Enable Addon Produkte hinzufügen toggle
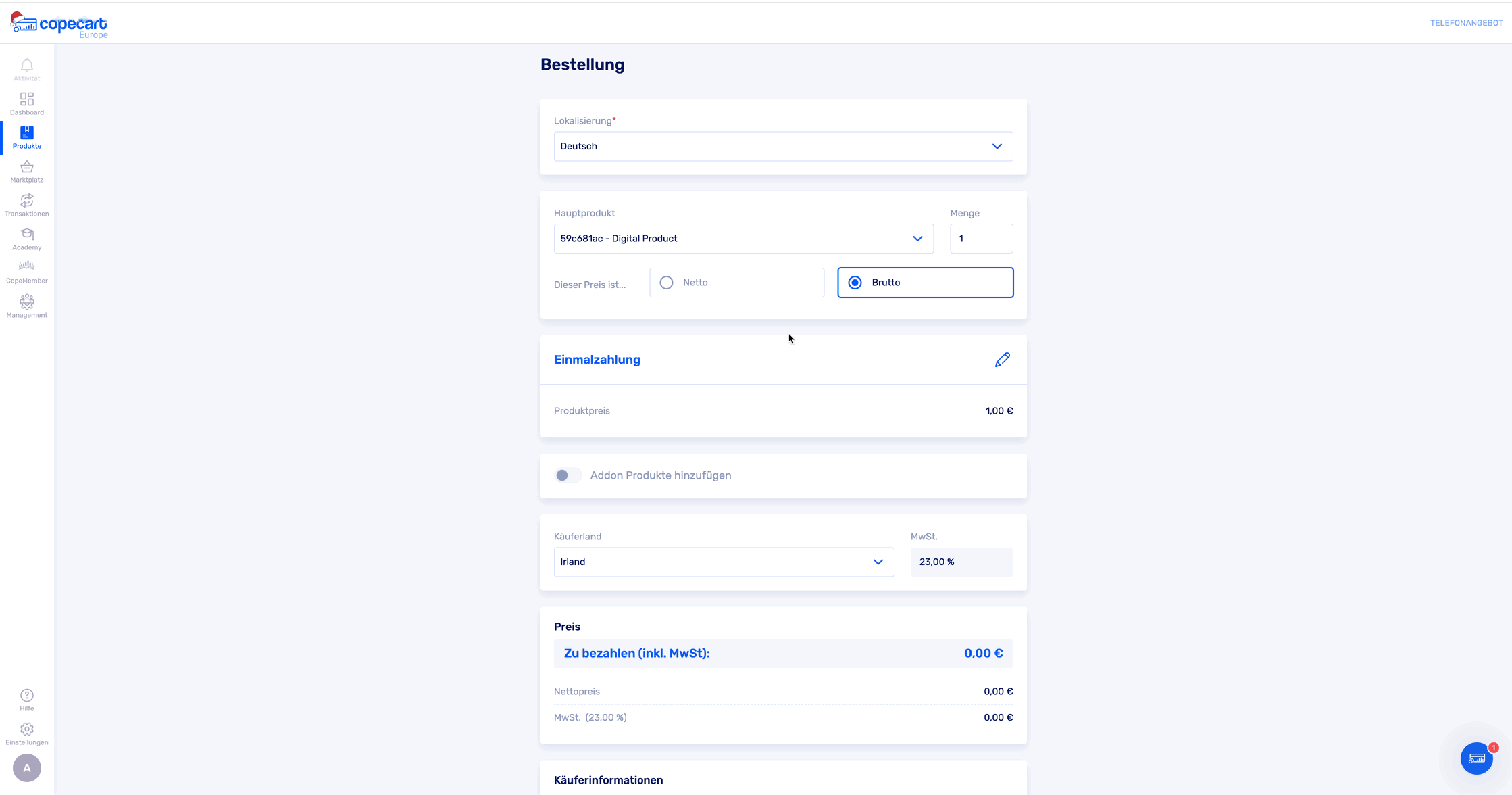The height and width of the screenshot is (795, 1512). click(x=568, y=475)
